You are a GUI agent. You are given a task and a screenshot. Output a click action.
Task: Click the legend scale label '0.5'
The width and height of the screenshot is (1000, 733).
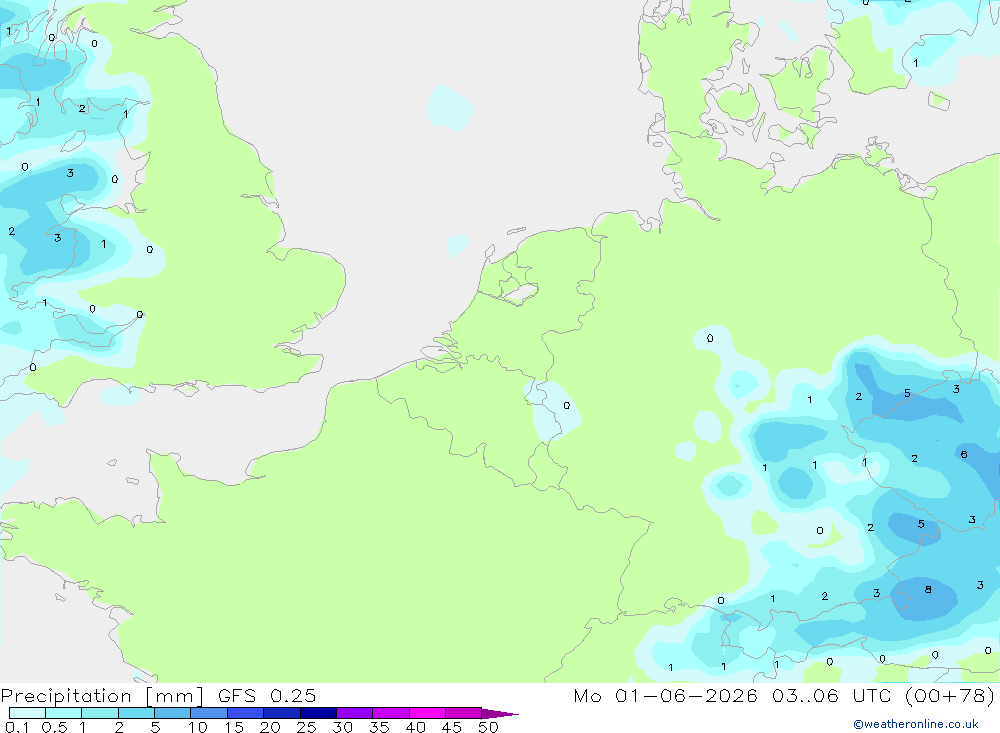(54, 727)
